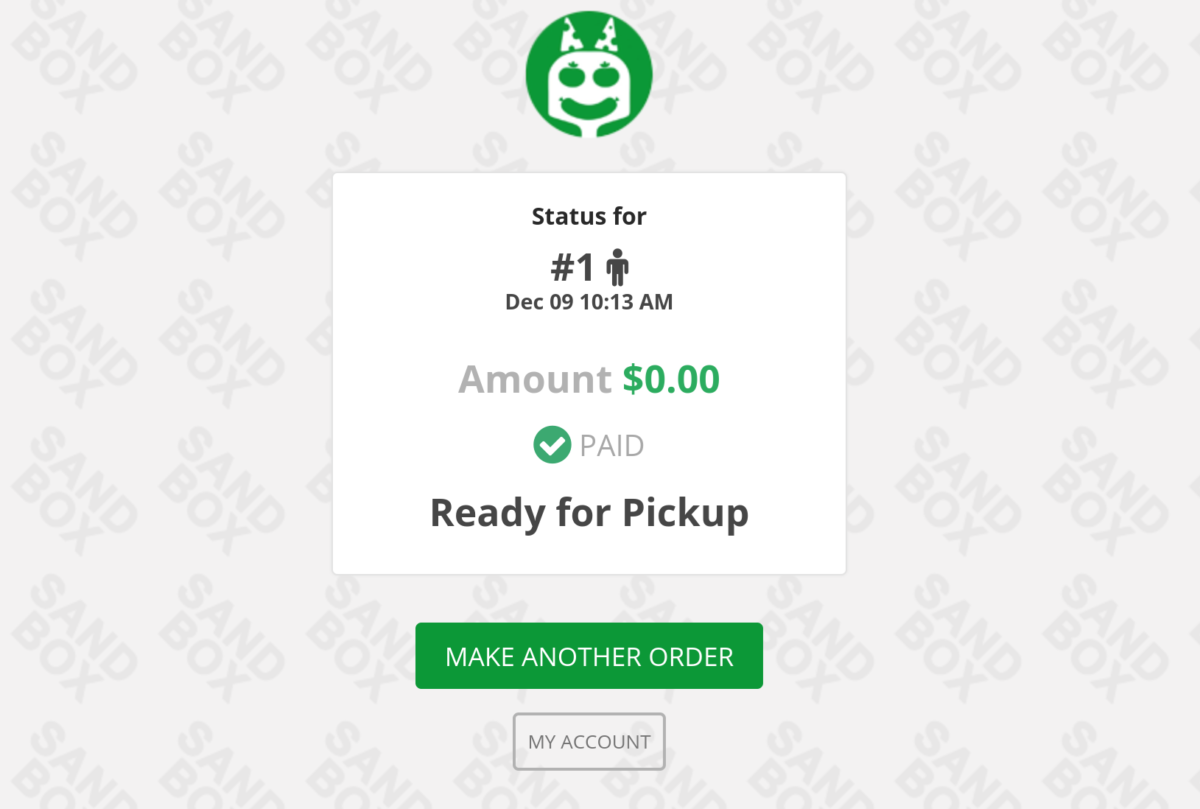The height and width of the screenshot is (809, 1200).
Task: Start a new order with Make Another Order
Action: (x=589, y=656)
